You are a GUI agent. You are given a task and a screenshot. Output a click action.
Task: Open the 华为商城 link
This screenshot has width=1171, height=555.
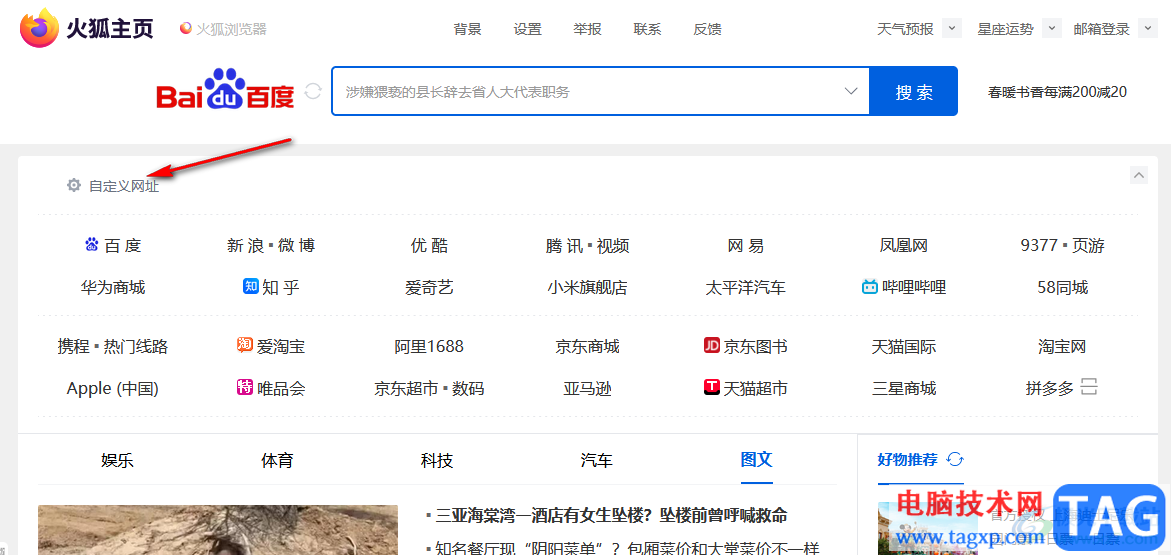point(113,287)
